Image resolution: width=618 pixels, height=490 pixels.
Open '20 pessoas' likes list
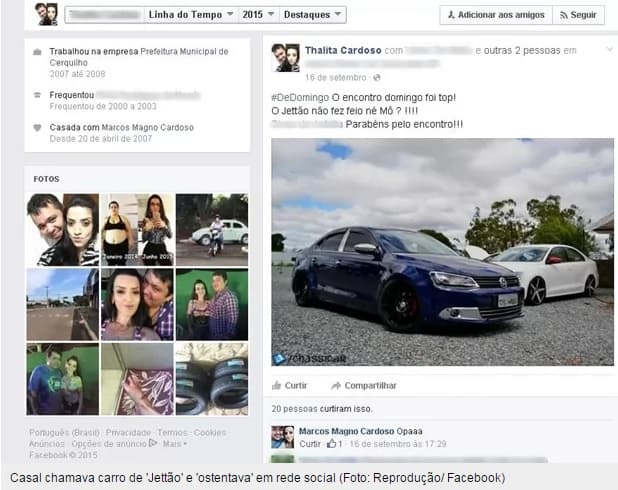coord(294,409)
